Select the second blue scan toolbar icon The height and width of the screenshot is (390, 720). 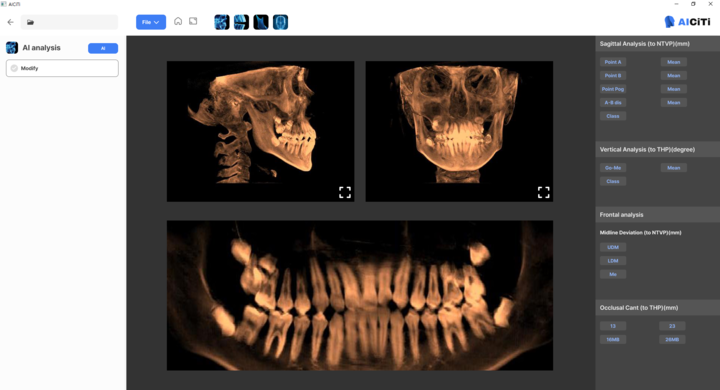pyautogui.click(x=241, y=22)
